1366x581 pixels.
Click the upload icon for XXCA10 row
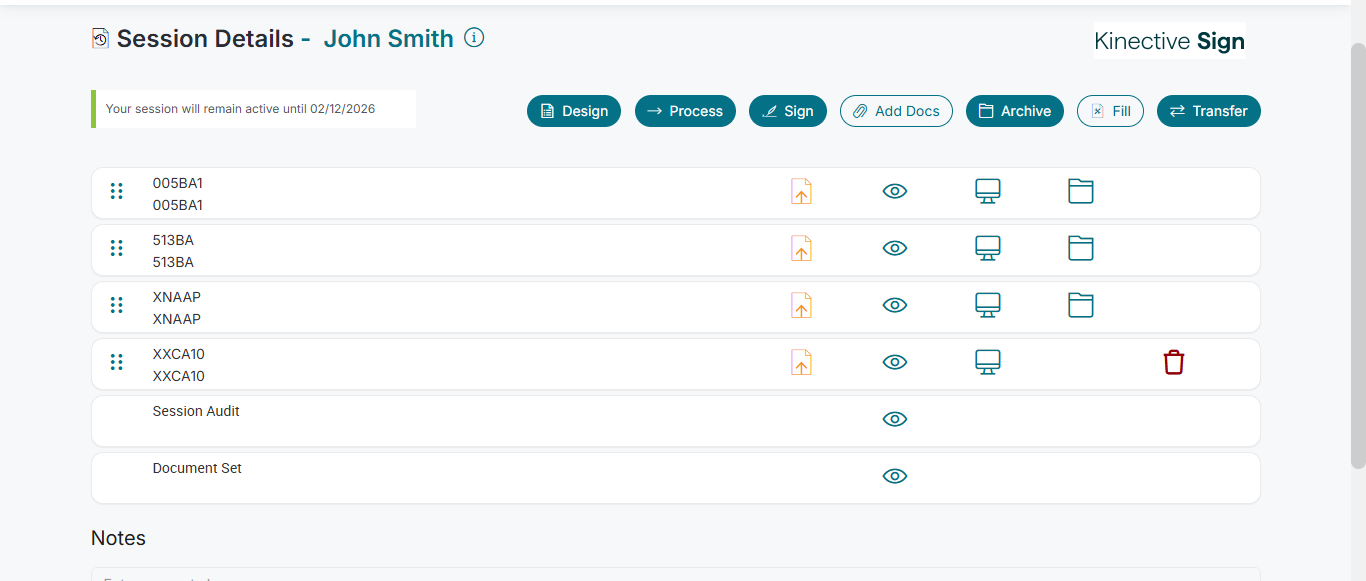801,362
